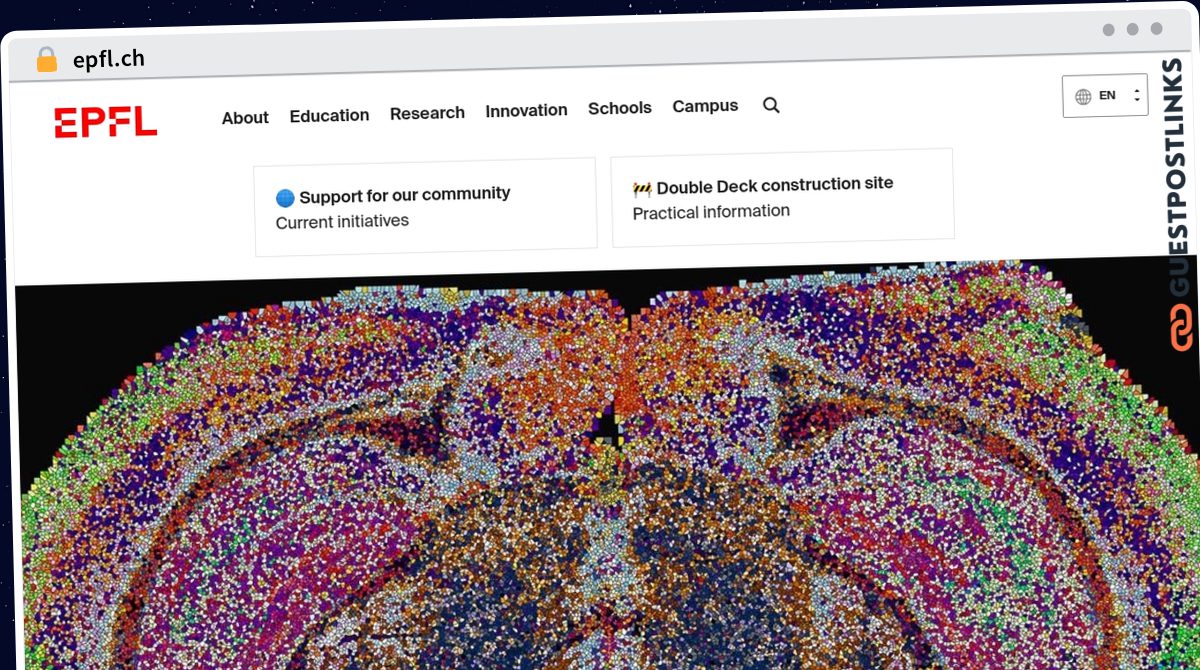Viewport: 1200px width, 670px height.
Task: Open the Campus menu
Action: pos(705,106)
